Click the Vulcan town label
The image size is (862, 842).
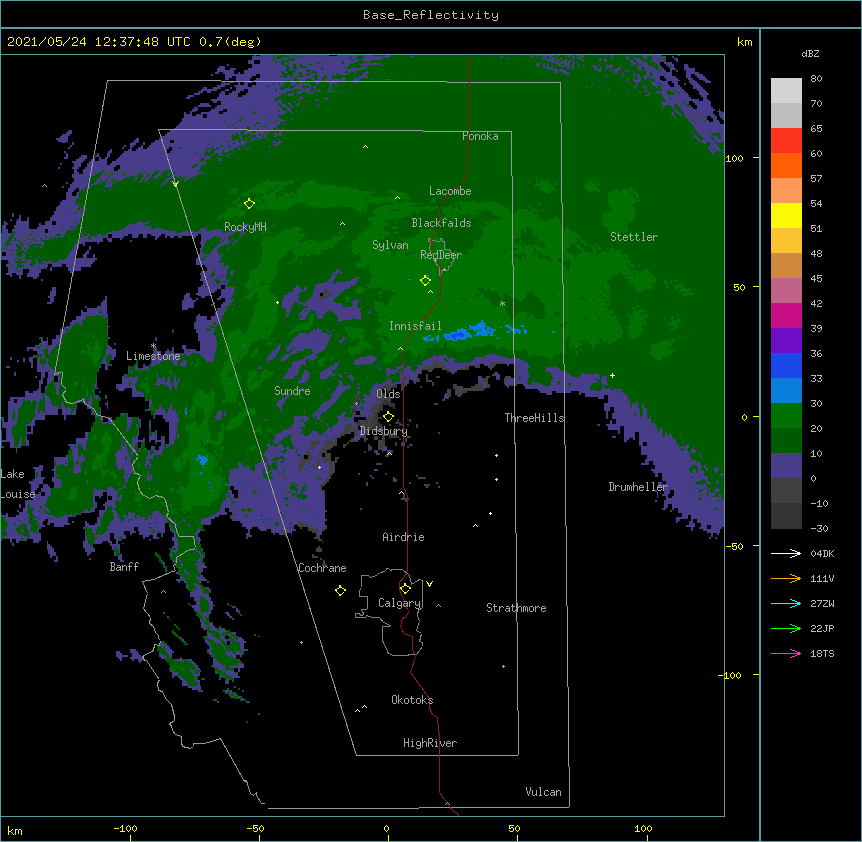pos(543,792)
